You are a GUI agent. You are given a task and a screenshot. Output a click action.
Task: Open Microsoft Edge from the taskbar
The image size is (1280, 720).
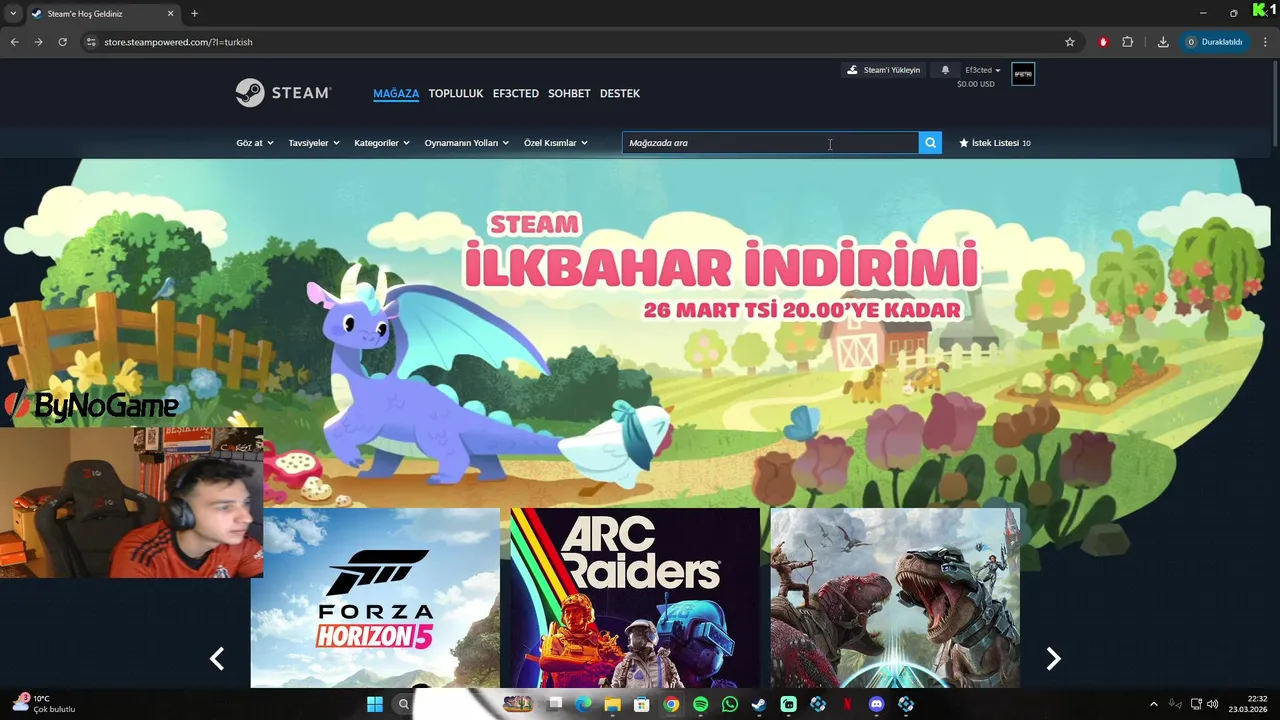pyautogui.click(x=583, y=704)
